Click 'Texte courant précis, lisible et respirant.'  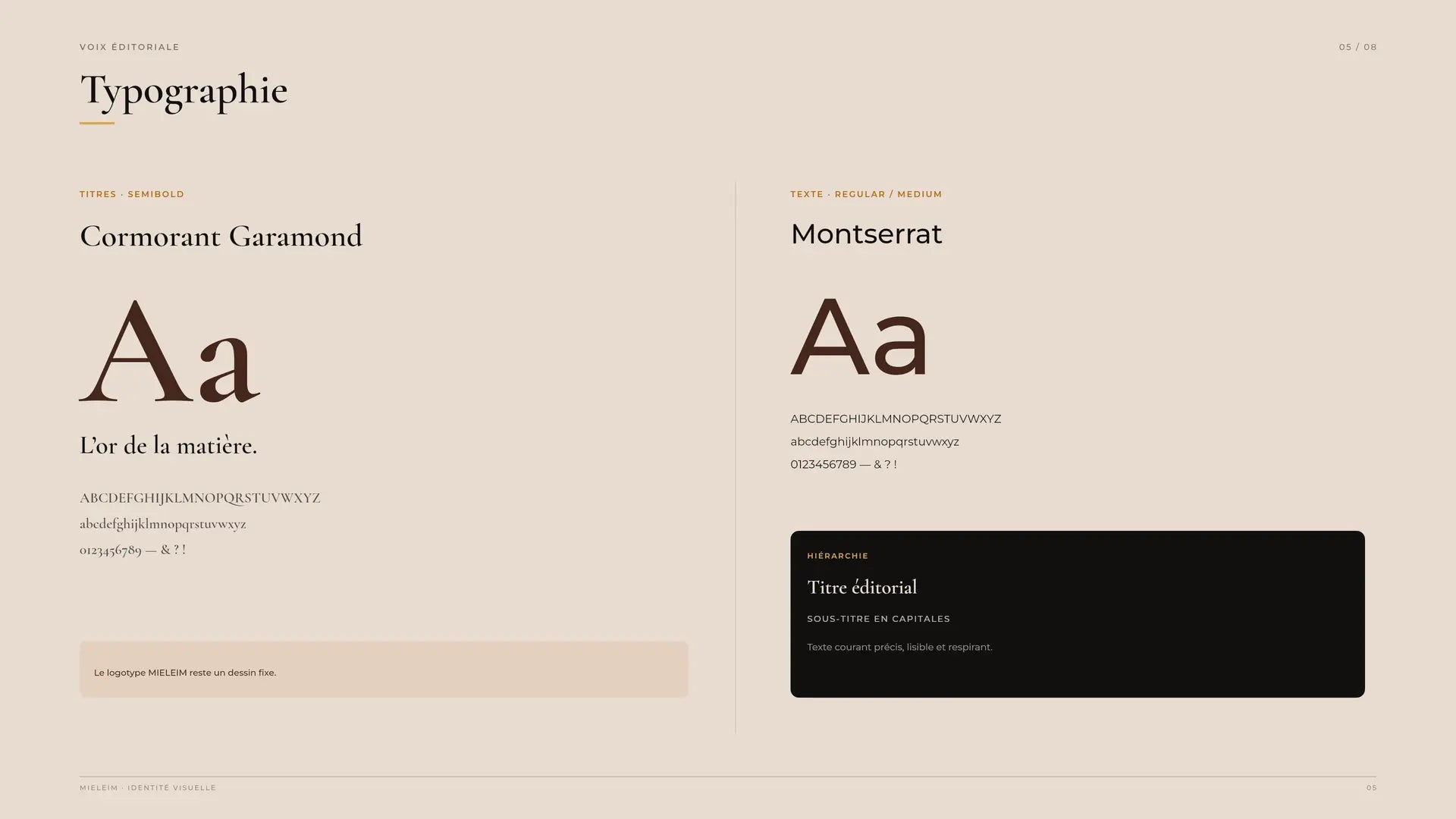tap(899, 647)
